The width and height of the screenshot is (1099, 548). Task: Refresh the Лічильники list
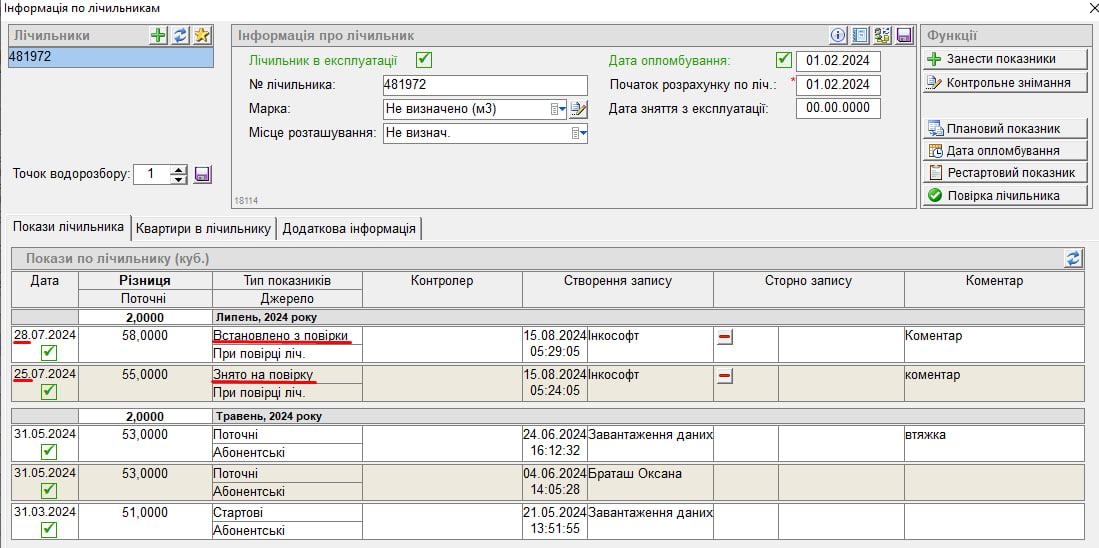pyautogui.click(x=180, y=35)
